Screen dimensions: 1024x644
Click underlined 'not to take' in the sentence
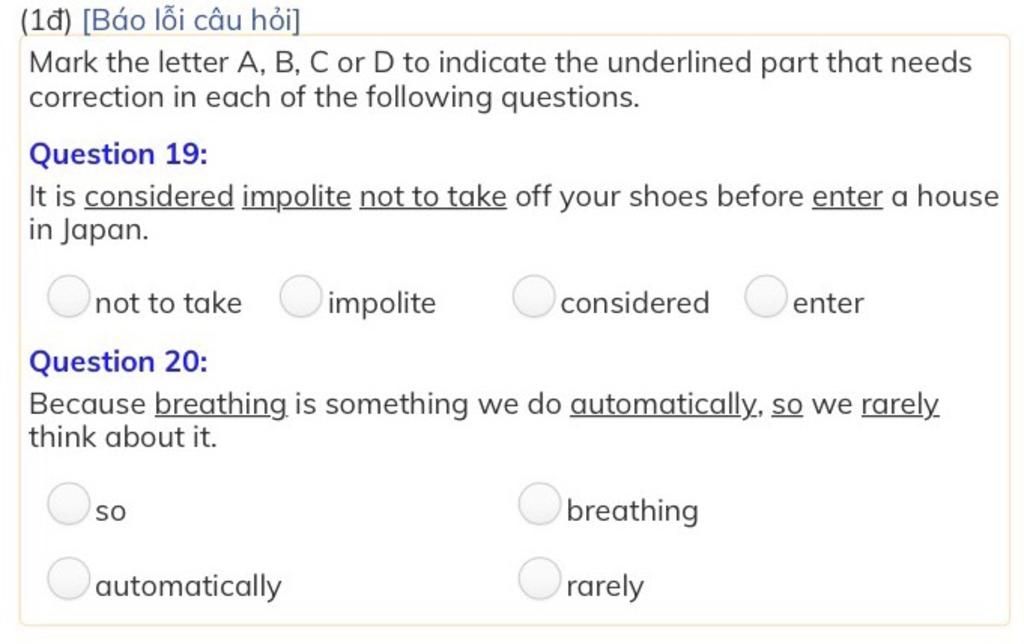click(x=433, y=197)
